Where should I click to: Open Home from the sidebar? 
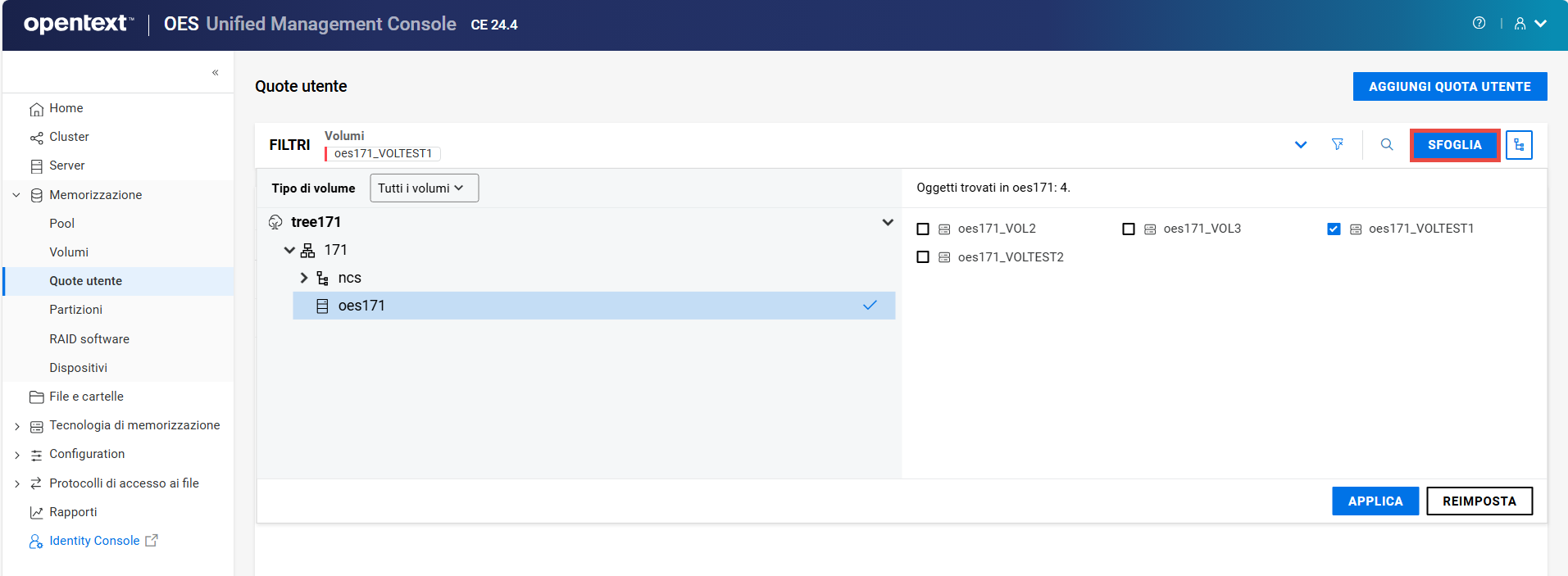point(66,108)
